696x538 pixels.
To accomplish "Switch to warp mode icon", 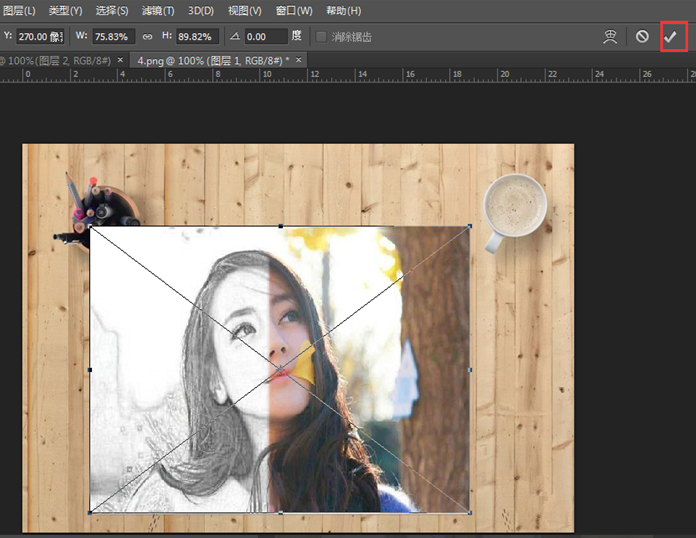I will pos(610,36).
